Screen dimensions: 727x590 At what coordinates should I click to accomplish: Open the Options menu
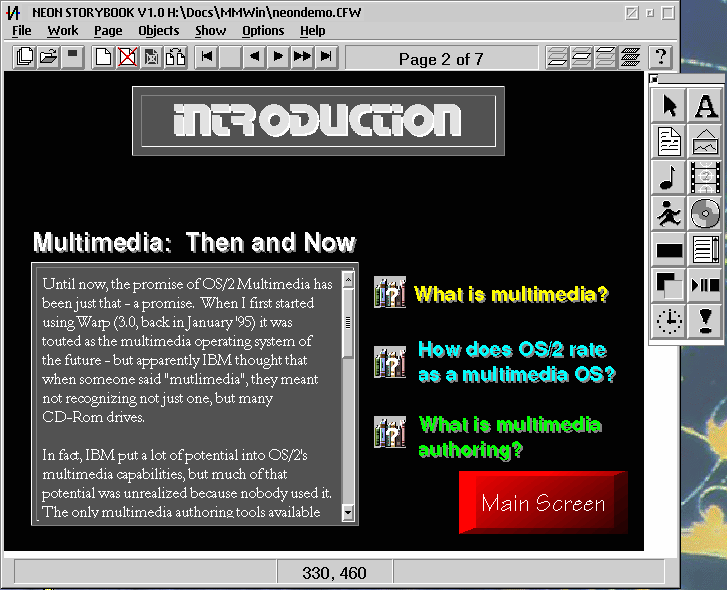(263, 31)
